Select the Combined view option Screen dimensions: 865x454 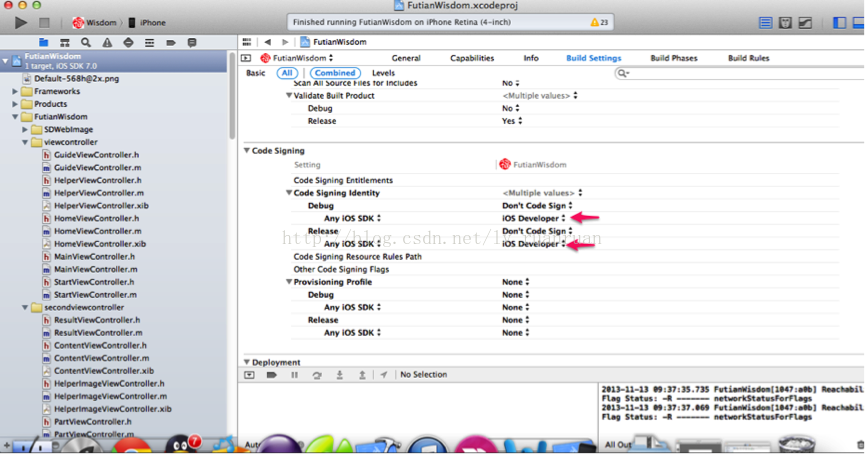tap(335, 73)
